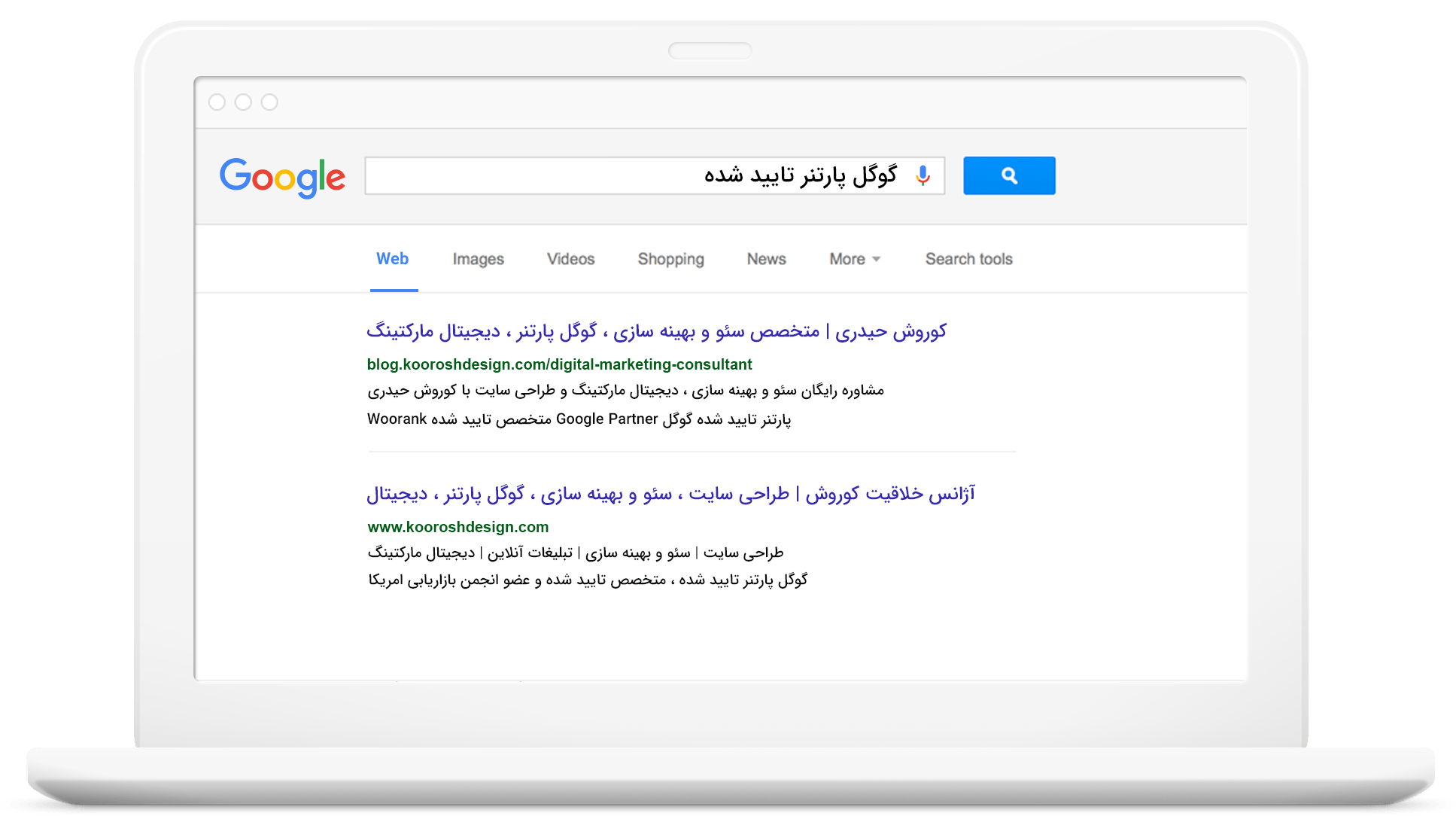Click blog.kooroshdesign.com green URL
This screenshot has width=1456, height=816.
coord(559,364)
